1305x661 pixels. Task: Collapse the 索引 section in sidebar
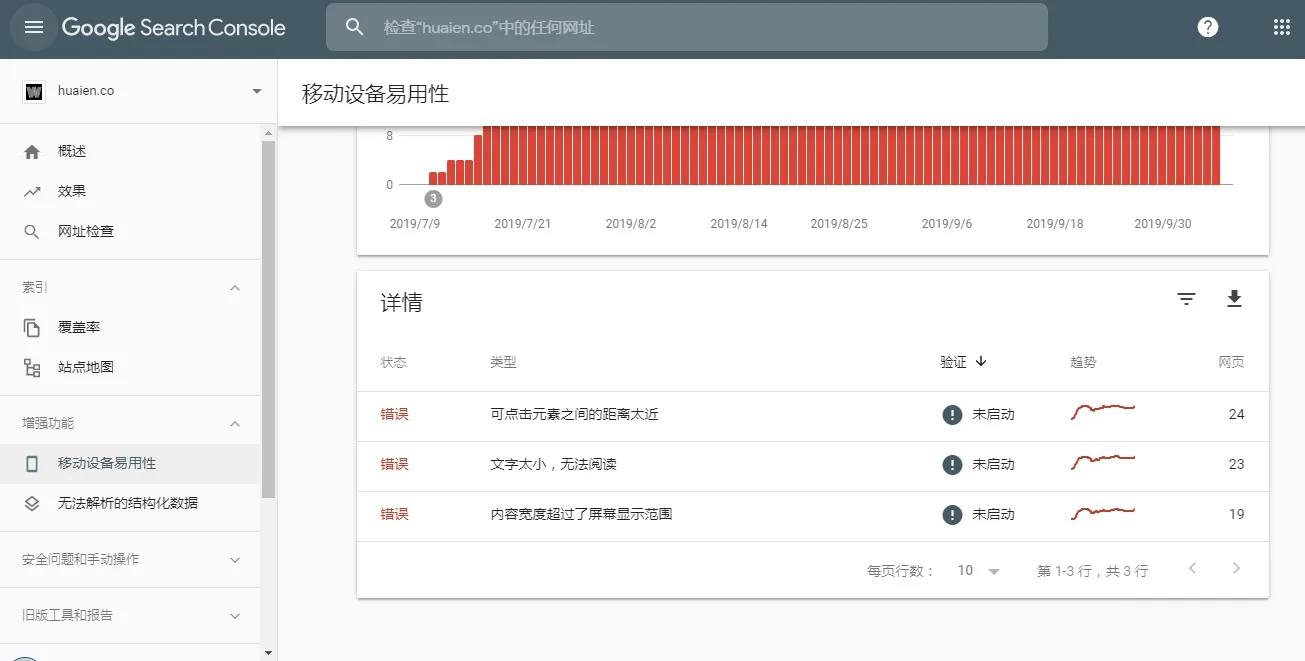click(x=234, y=287)
